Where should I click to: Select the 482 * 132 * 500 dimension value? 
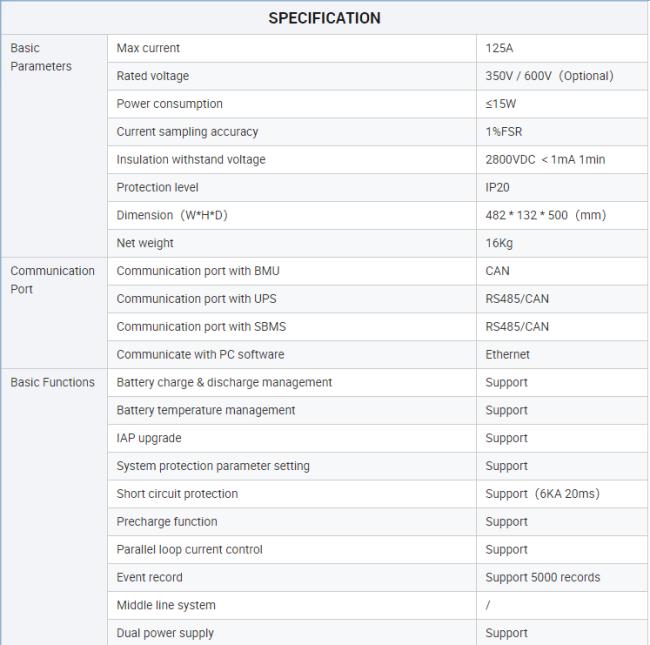[x=546, y=215]
